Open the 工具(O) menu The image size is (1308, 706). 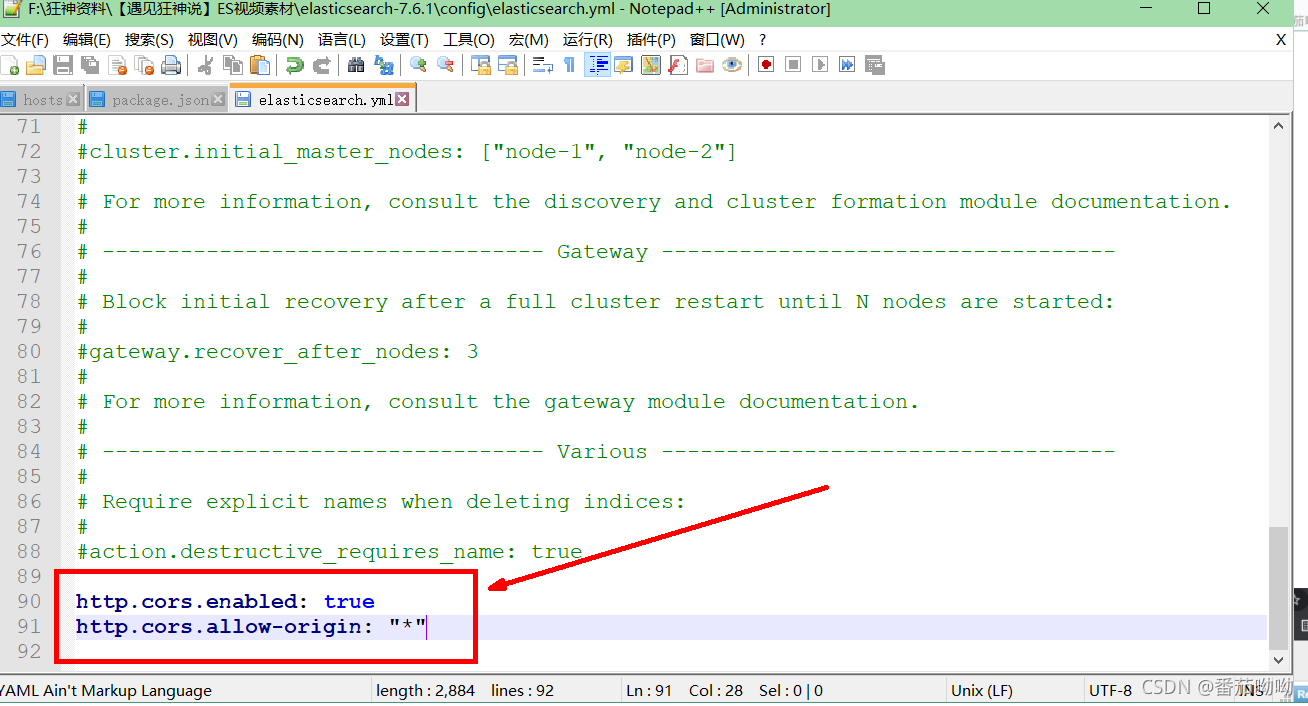[469, 40]
